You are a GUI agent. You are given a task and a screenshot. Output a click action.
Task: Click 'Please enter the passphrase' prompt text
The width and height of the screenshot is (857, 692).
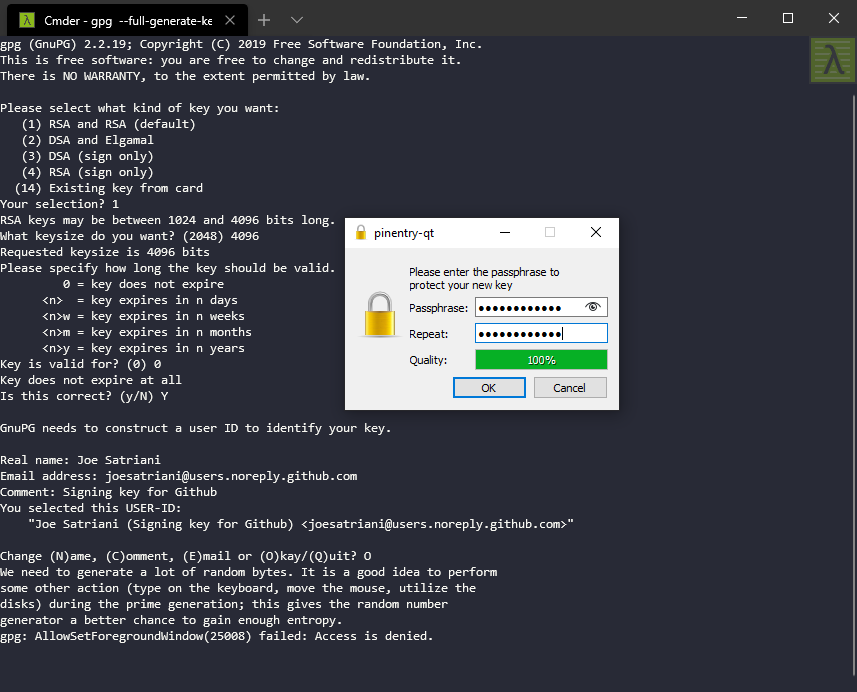click(484, 278)
